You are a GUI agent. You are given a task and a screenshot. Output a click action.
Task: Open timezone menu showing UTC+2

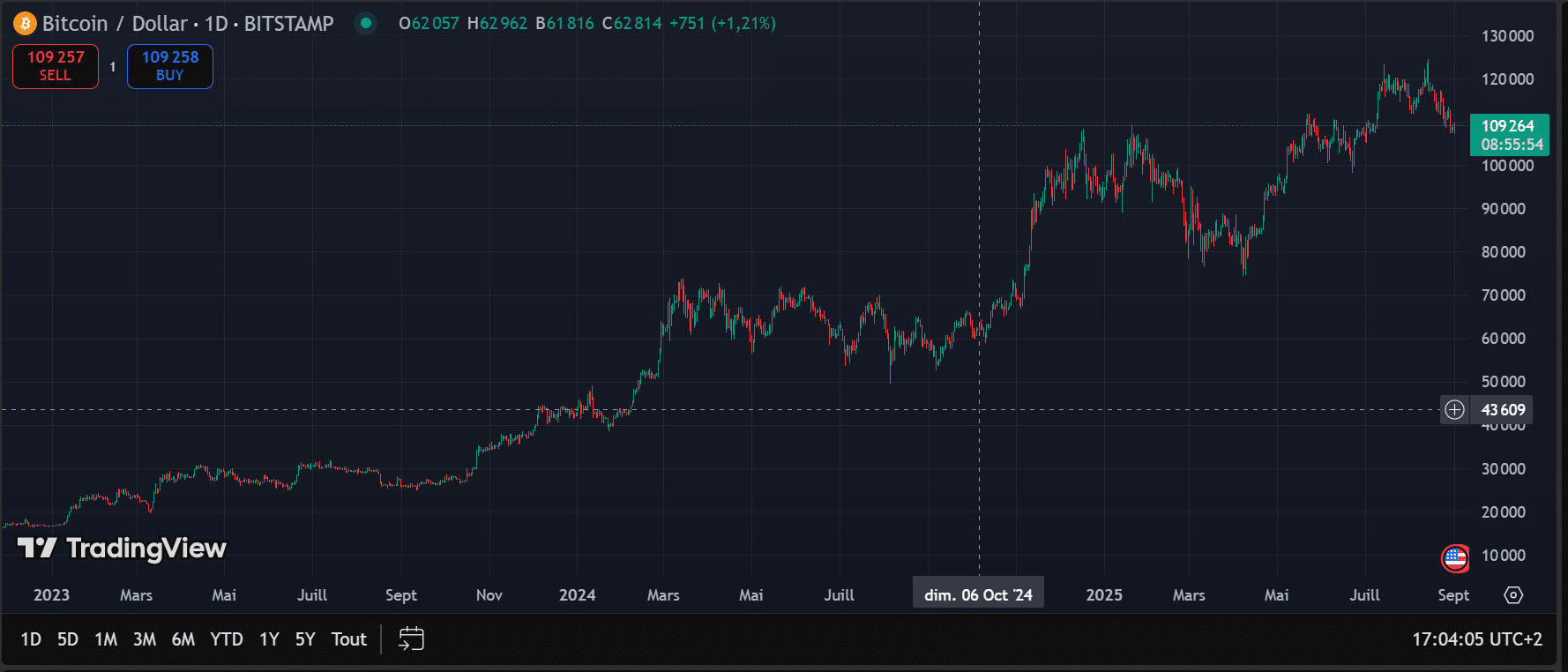[x=1477, y=639]
